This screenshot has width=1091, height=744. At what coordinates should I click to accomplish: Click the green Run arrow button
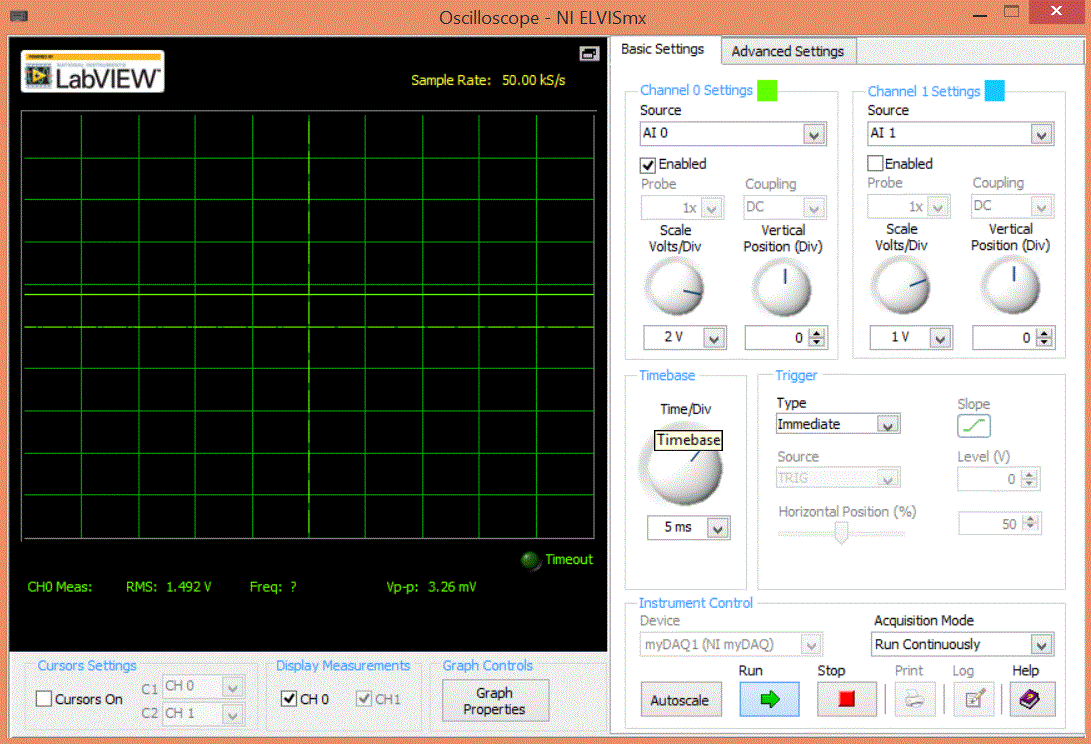(769, 699)
